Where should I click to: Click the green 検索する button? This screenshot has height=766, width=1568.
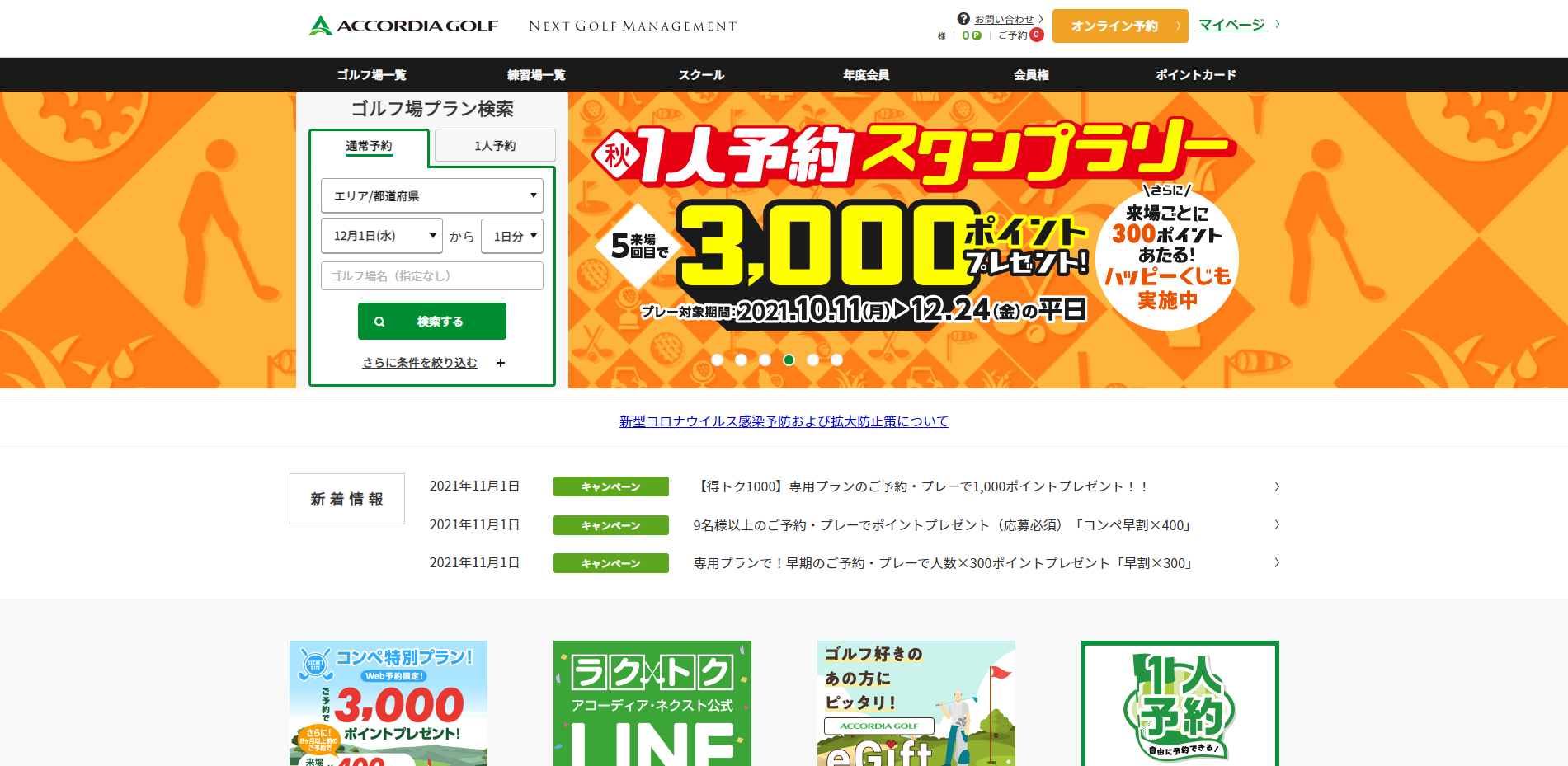[x=432, y=321]
